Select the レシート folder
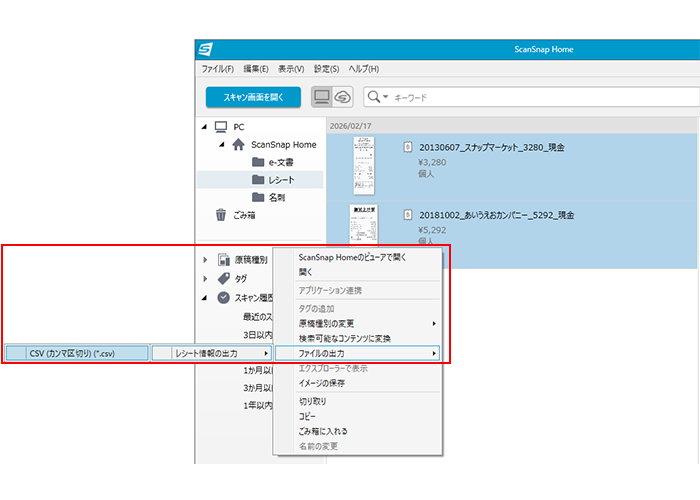 (x=274, y=180)
